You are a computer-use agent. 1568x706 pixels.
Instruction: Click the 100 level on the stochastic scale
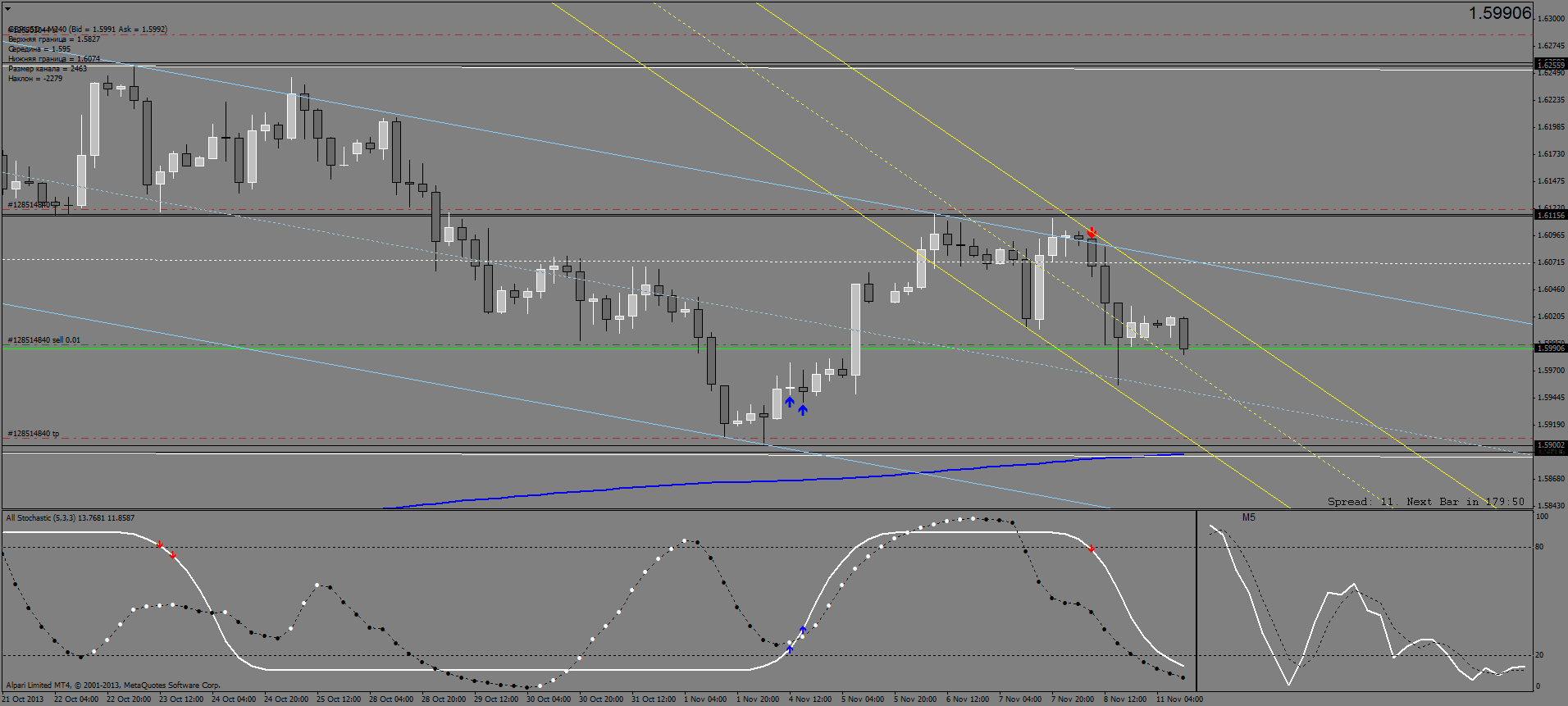pos(1542,517)
